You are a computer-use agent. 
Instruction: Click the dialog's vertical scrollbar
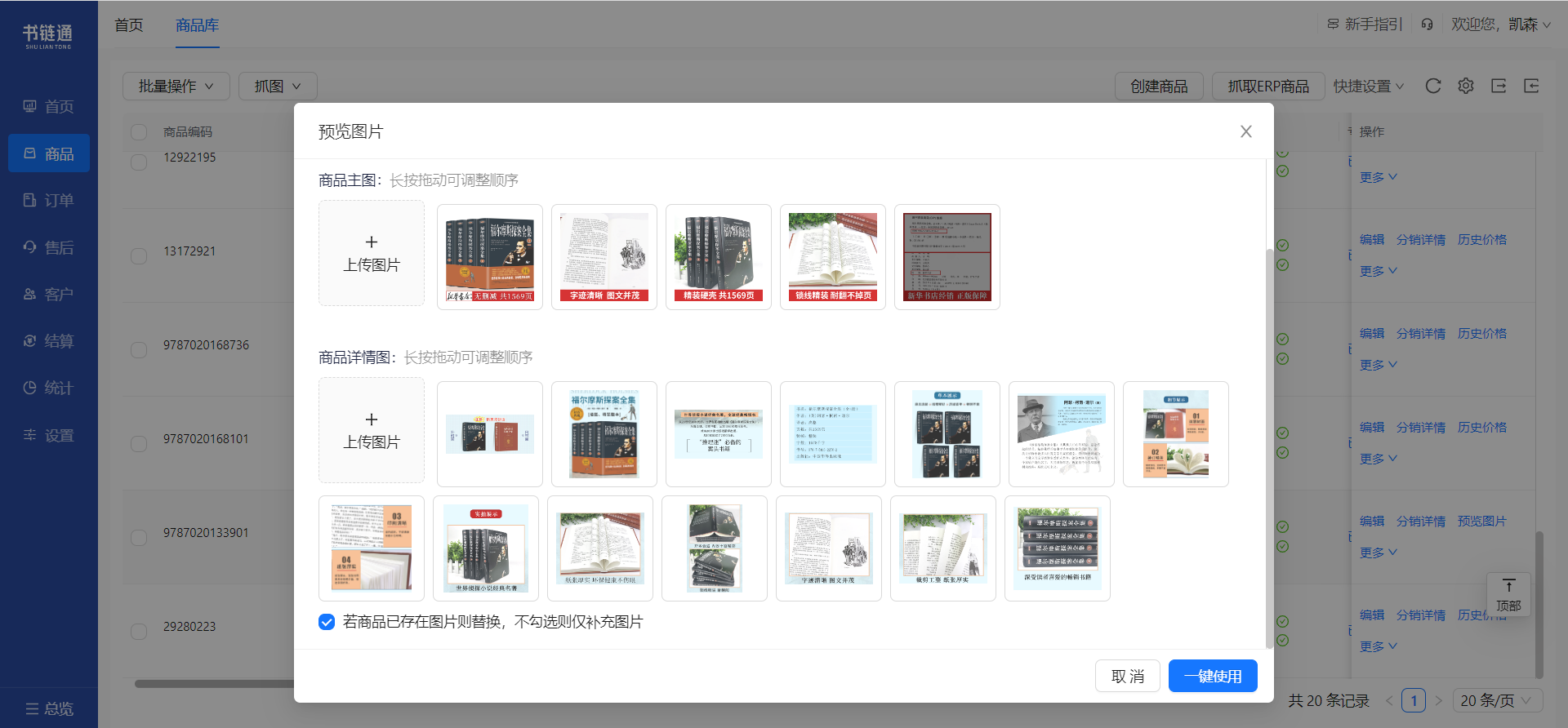pos(1269,449)
